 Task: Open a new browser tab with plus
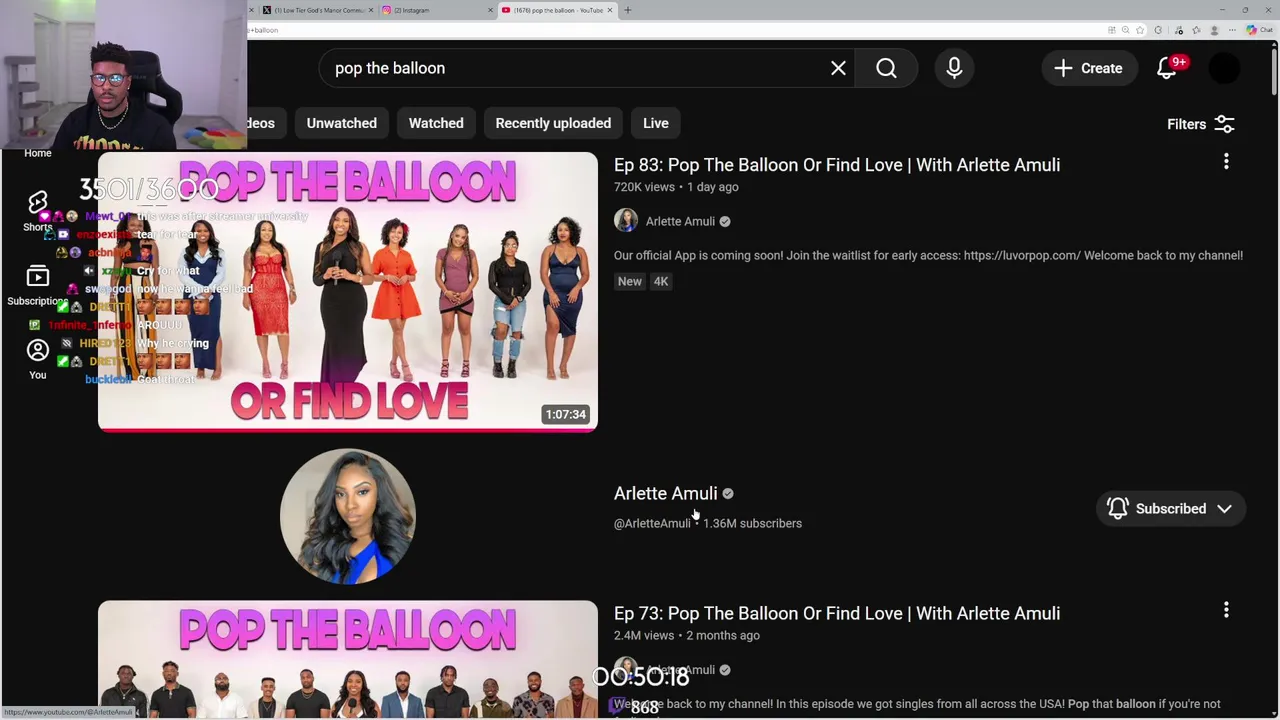tap(627, 10)
